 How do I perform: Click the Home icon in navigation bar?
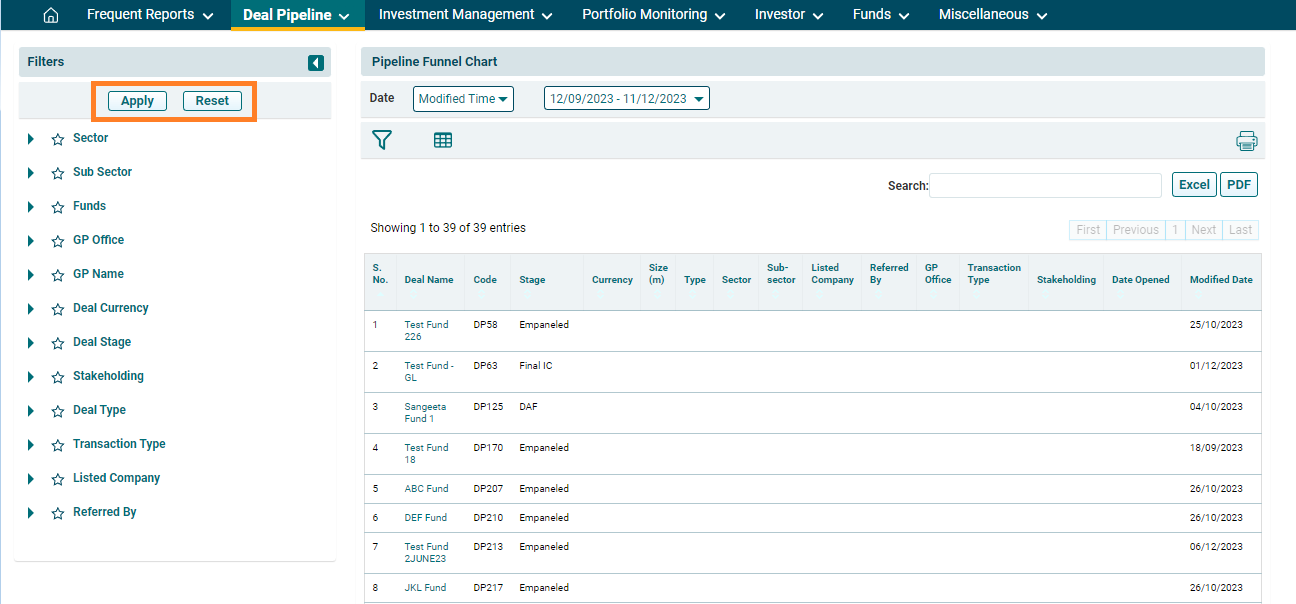tap(51, 15)
